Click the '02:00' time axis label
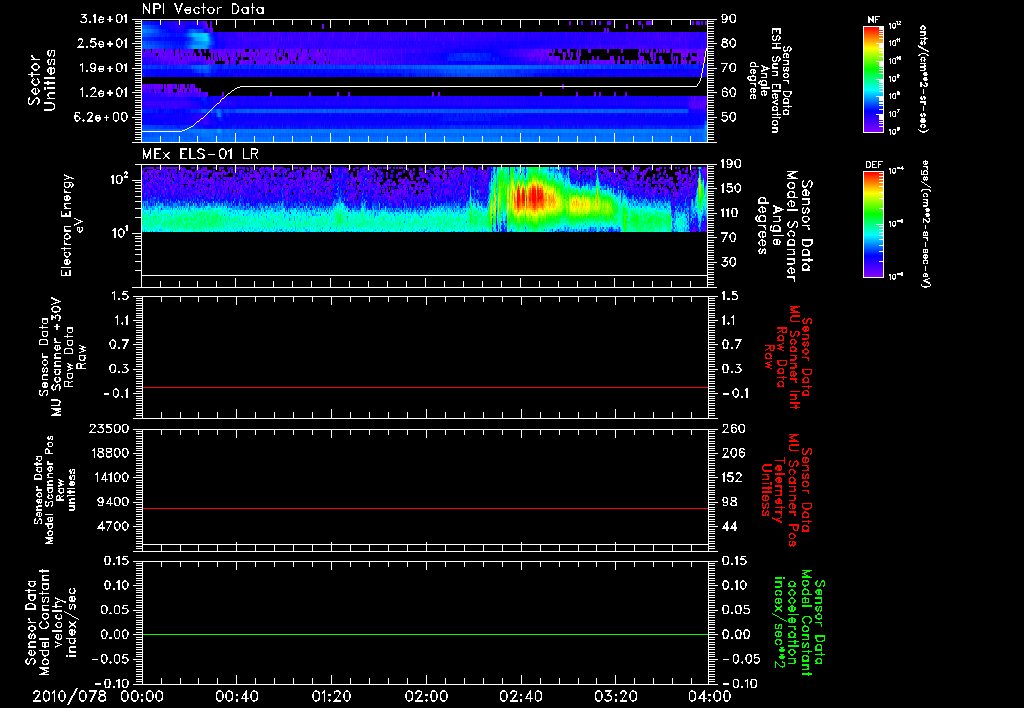The height and width of the screenshot is (708, 1024). tap(426, 696)
